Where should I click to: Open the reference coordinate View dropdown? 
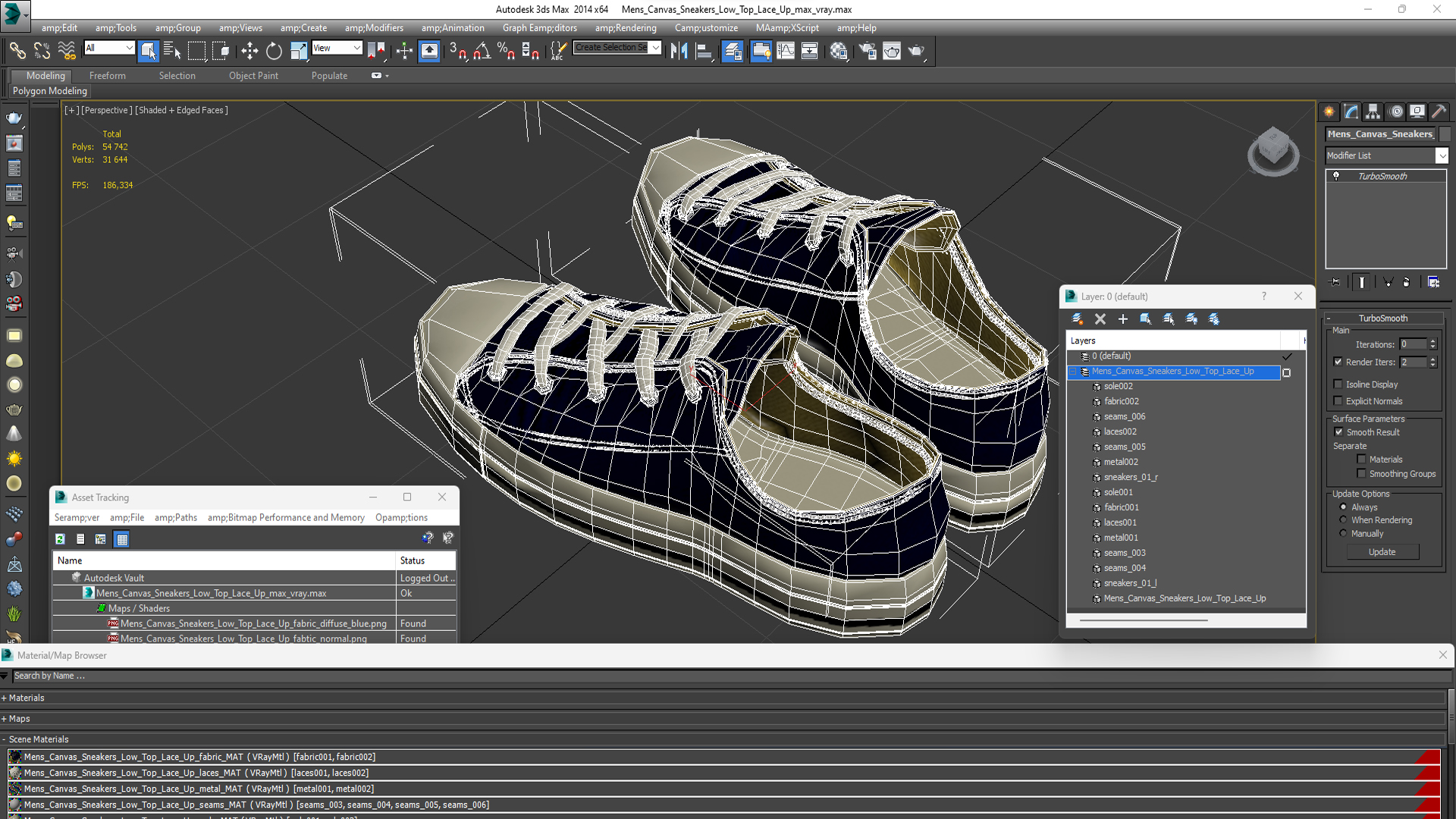click(337, 48)
